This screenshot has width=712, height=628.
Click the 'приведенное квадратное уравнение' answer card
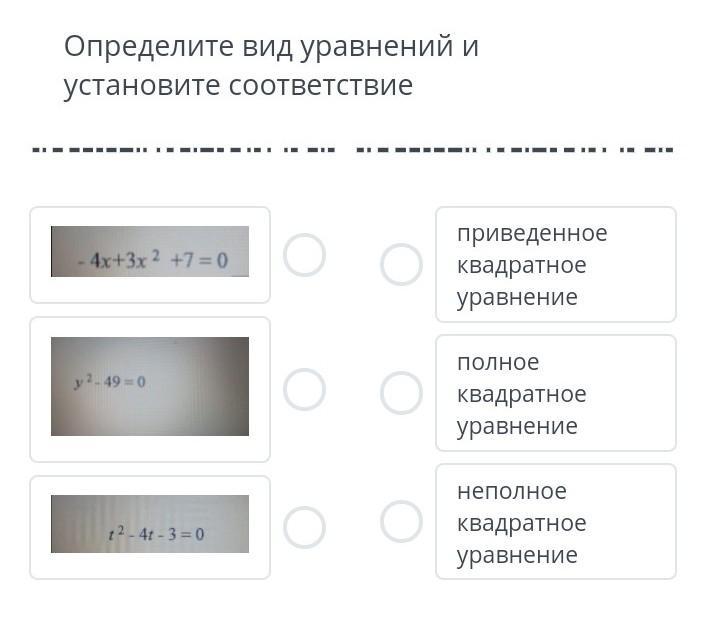coord(555,265)
